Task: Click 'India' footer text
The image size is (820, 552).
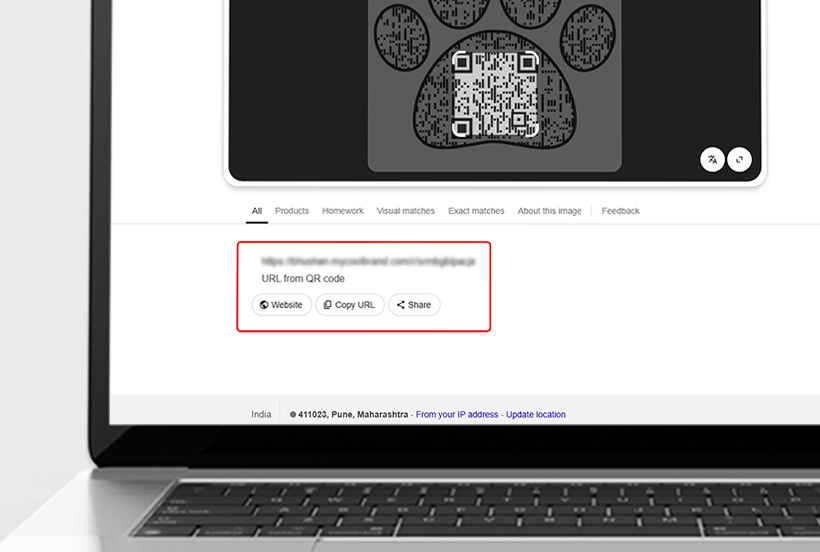Action: pyautogui.click(x=261, y=414)
